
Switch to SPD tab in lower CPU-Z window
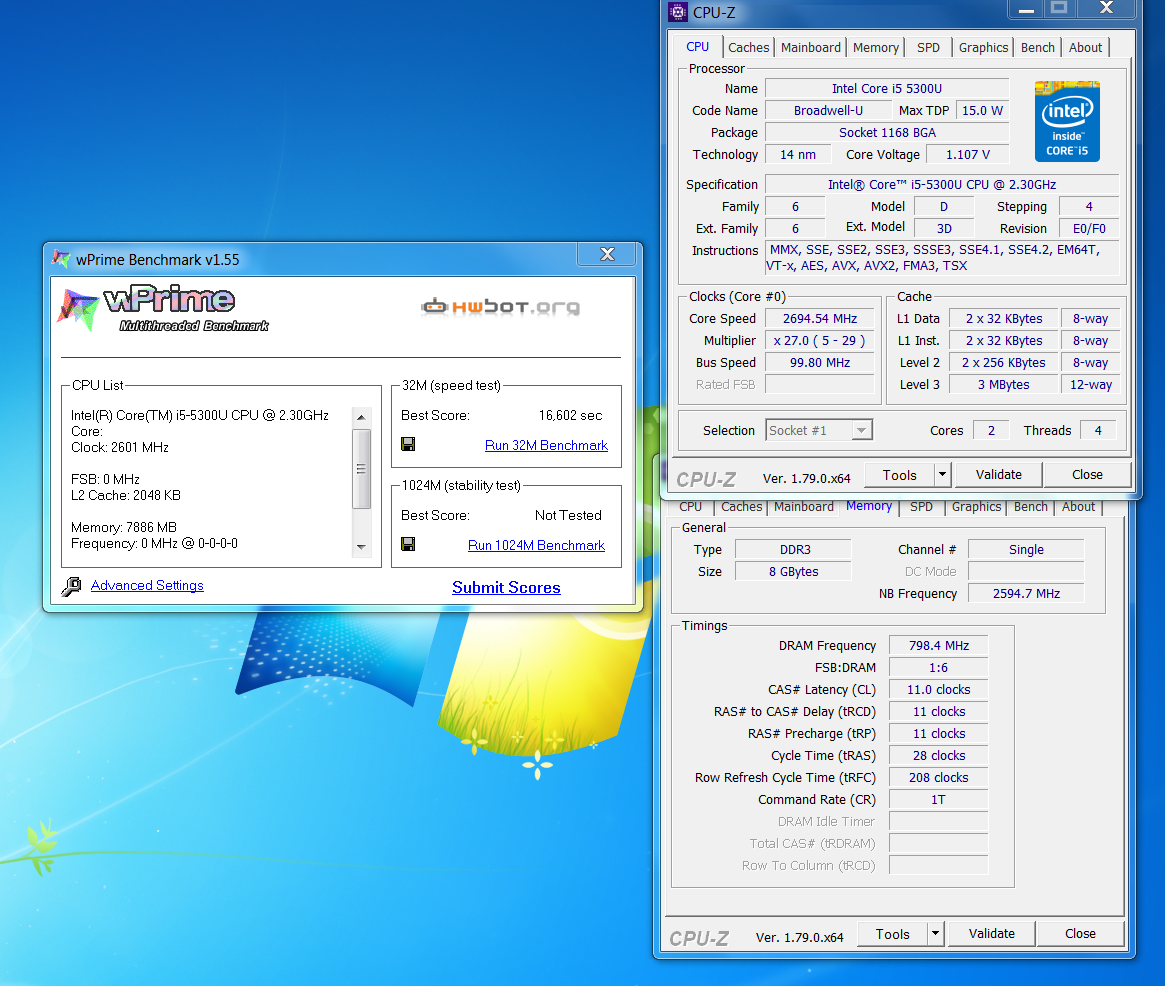tap(921, 507)
